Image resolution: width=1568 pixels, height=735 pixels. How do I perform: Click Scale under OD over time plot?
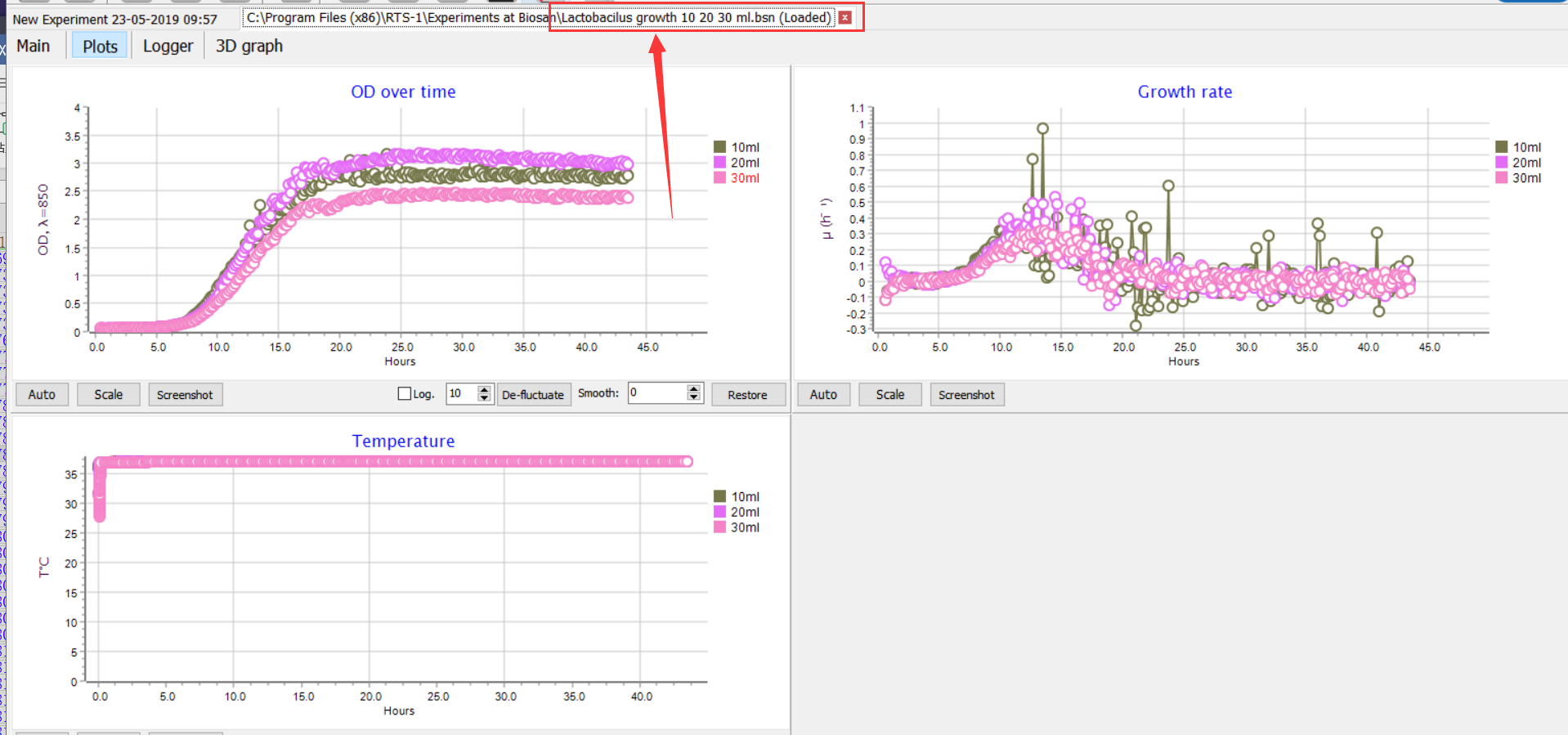point(108,394)
